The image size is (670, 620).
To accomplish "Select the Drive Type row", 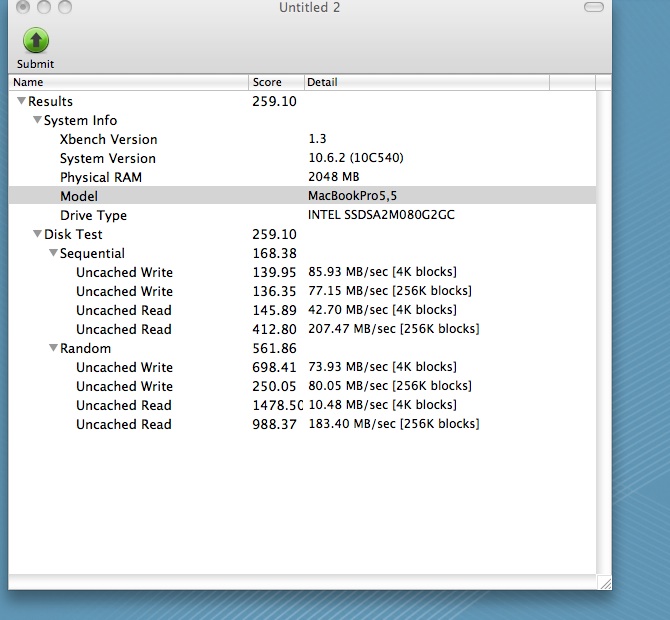I will click(x=302, y=215).
